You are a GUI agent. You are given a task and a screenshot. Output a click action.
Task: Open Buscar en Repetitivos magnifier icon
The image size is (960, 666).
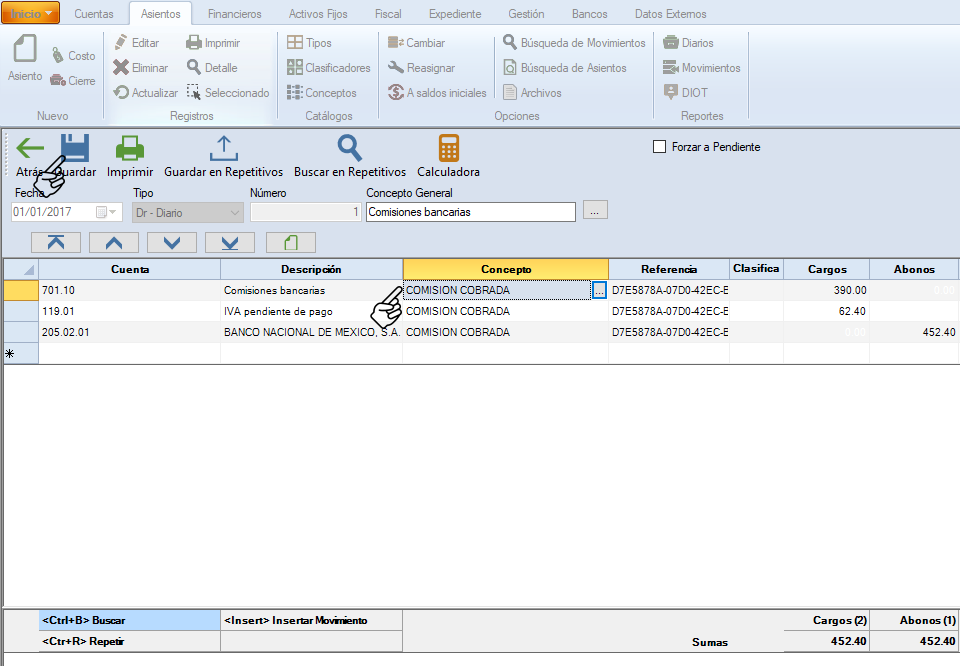[x=350, y=149]
